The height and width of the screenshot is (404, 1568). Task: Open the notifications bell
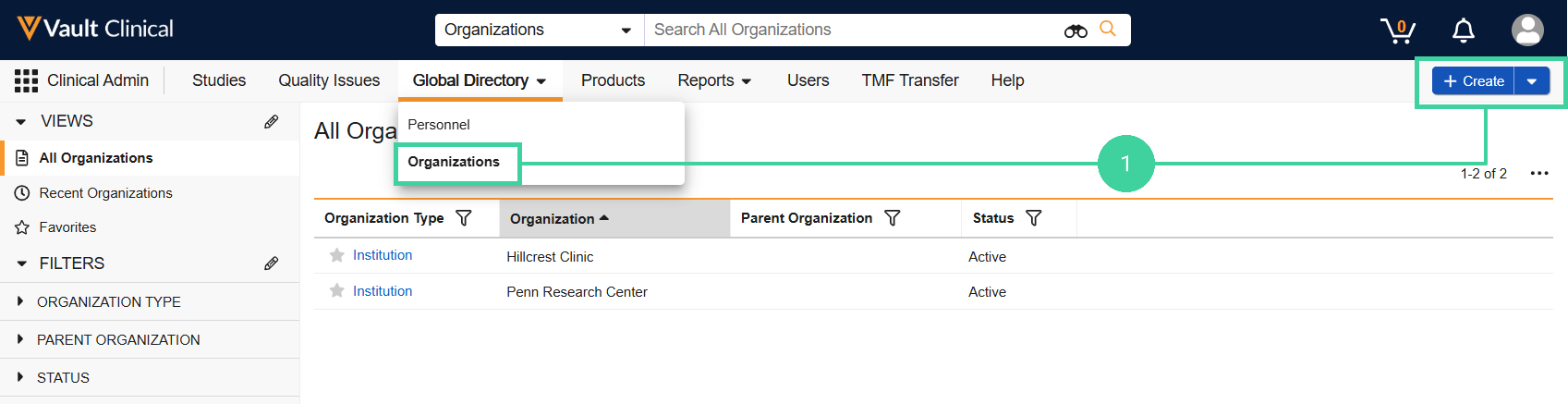pos(1464,31)
